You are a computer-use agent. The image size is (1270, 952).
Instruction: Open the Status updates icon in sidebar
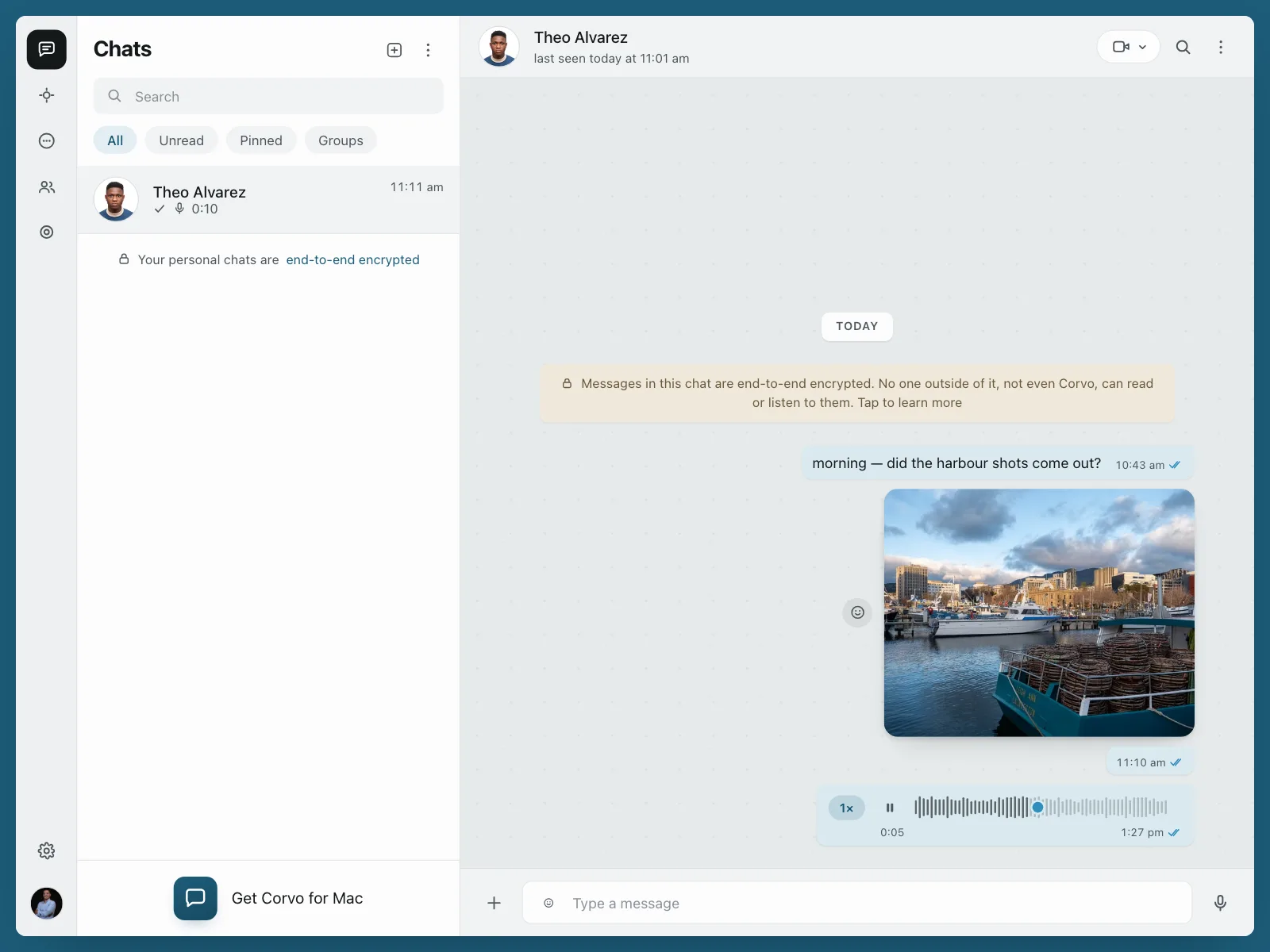pyautogui.click(x=47, y=95)
